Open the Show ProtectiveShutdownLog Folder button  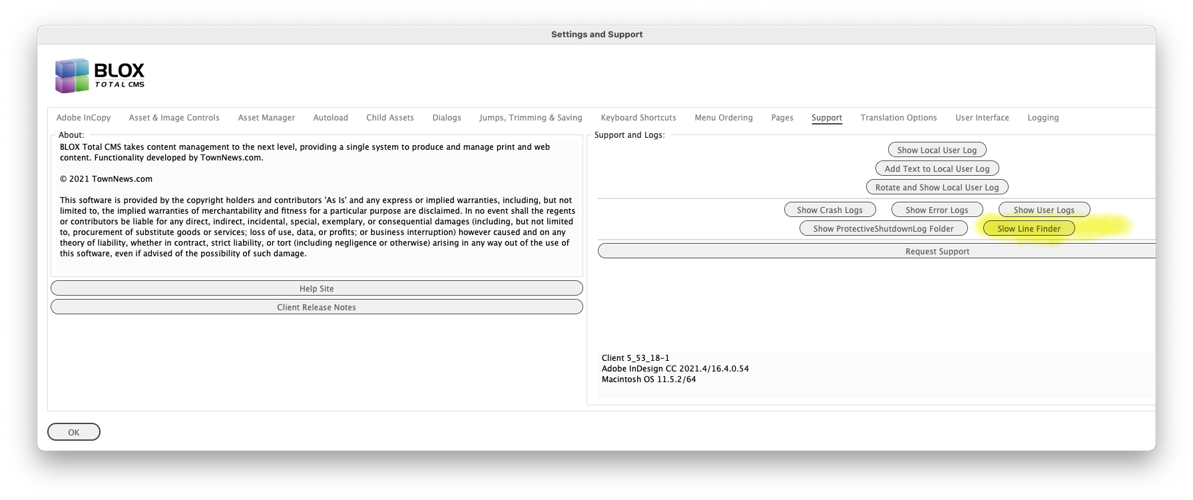click(x=884, y=228)
